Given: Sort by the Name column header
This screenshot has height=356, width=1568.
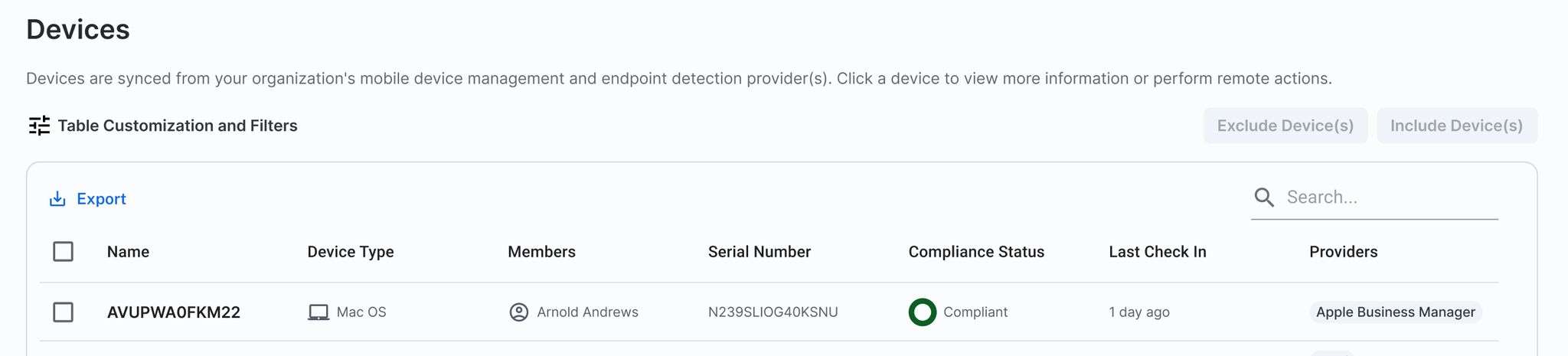Looking at the screenshot, I should [128, 252].
